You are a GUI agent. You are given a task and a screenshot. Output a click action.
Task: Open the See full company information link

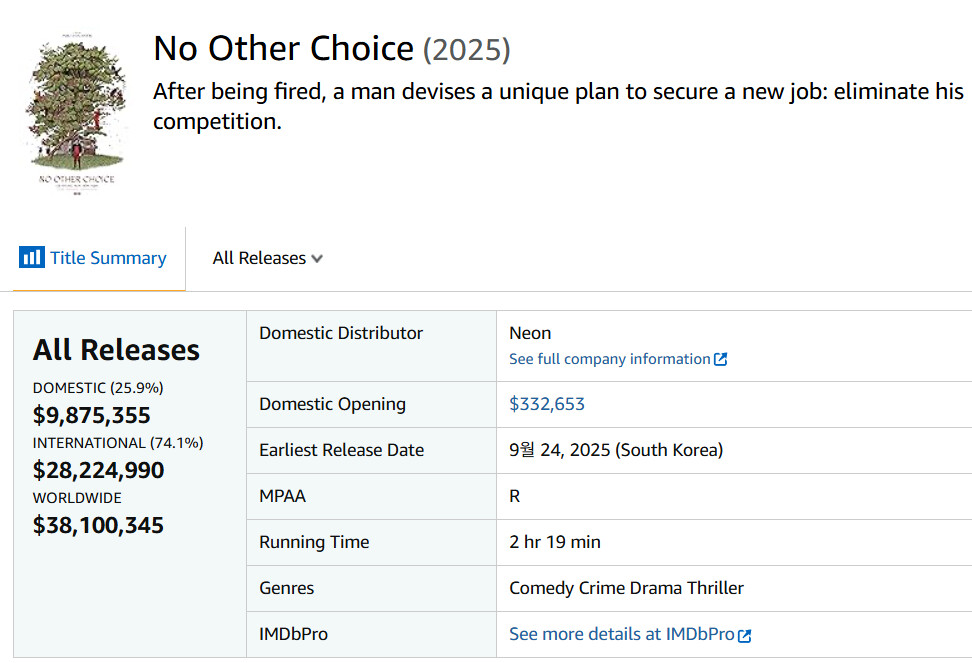[609, 359]
